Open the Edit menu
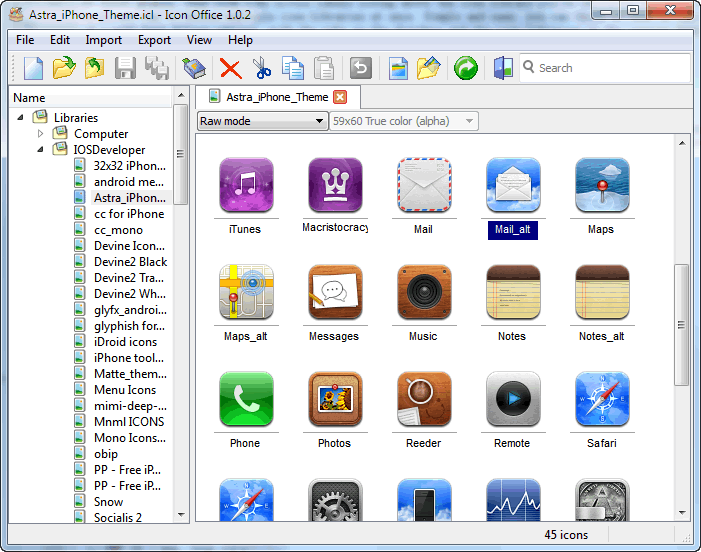Screen dimensions: 701x552 (60, 40)
